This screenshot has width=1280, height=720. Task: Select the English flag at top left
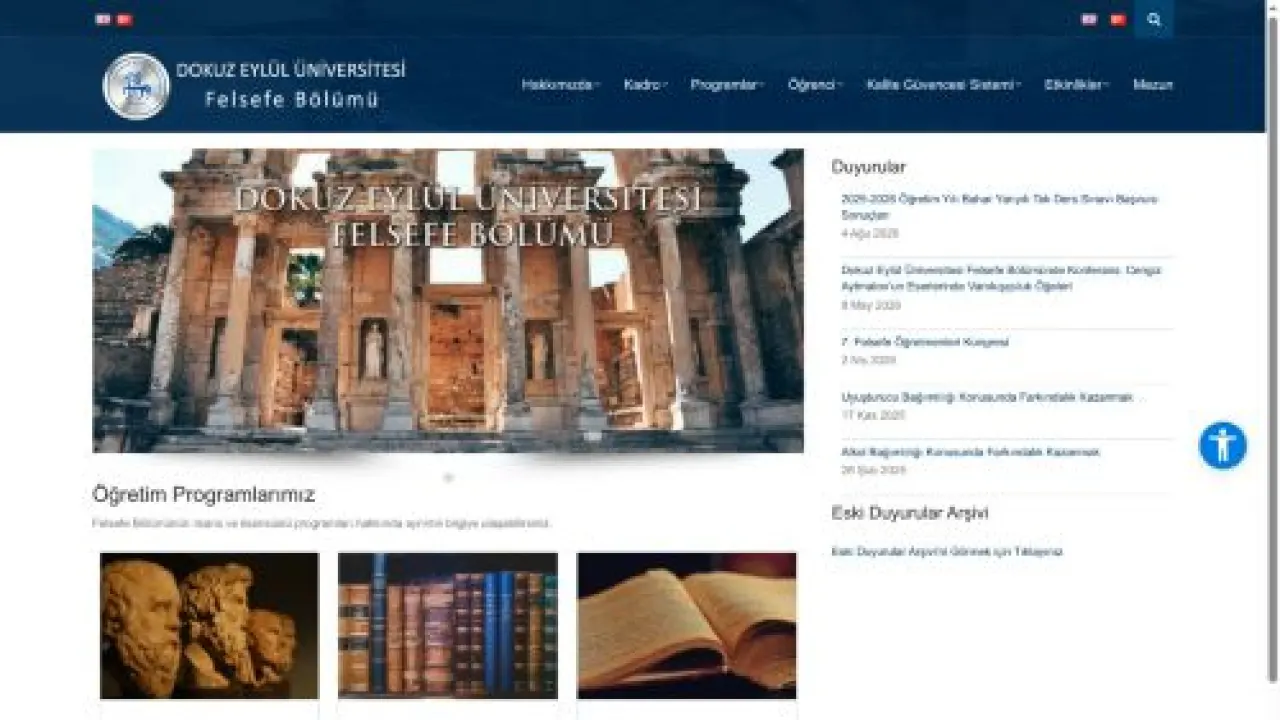click(x=102, y=19)
